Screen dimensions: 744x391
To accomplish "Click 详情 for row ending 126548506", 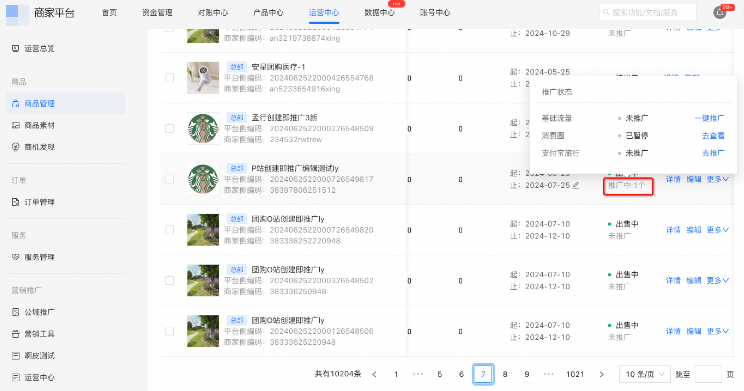I will click(x=673, y=332).
